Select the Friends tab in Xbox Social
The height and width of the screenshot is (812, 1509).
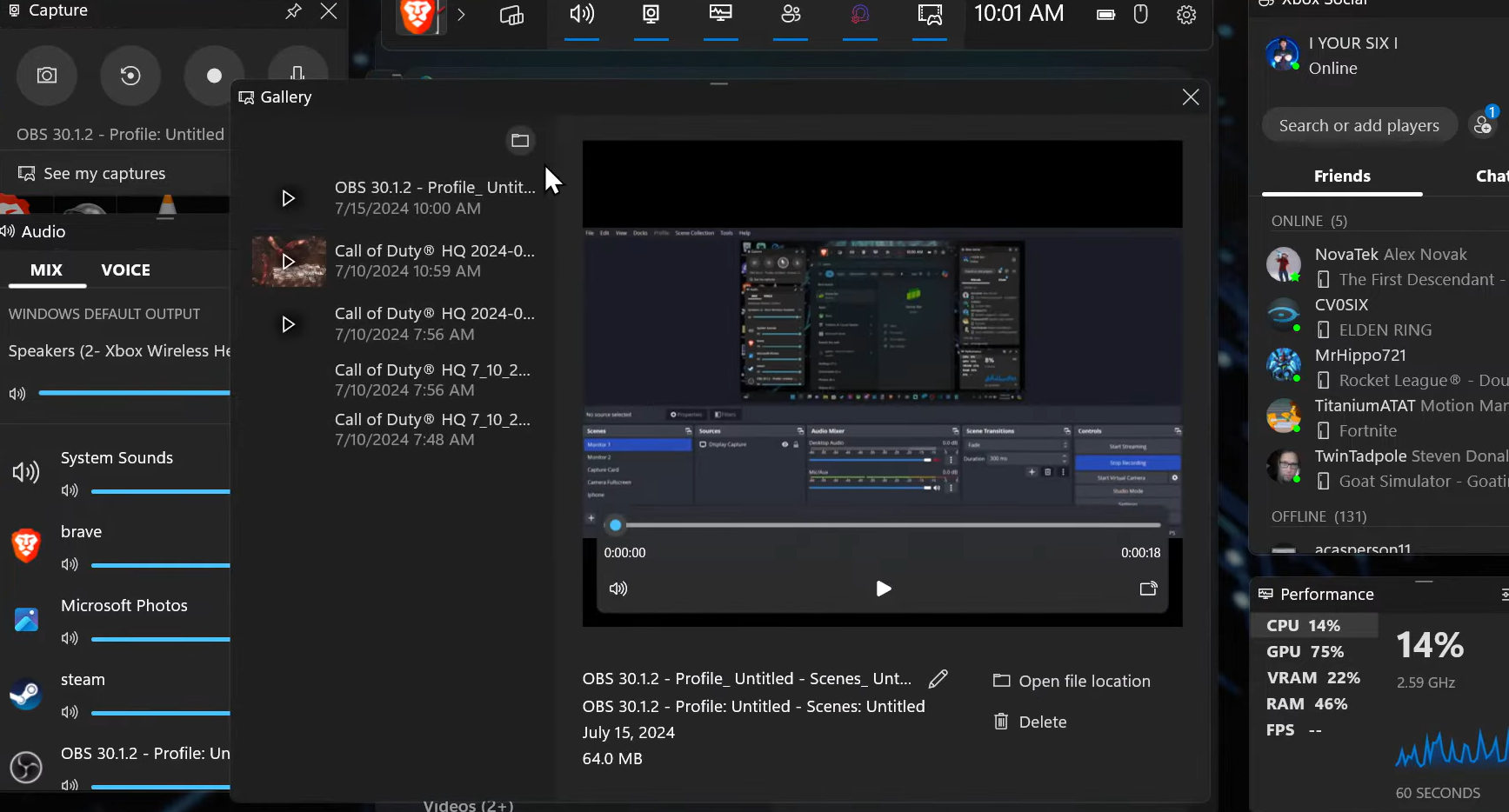coord(1341,176)
